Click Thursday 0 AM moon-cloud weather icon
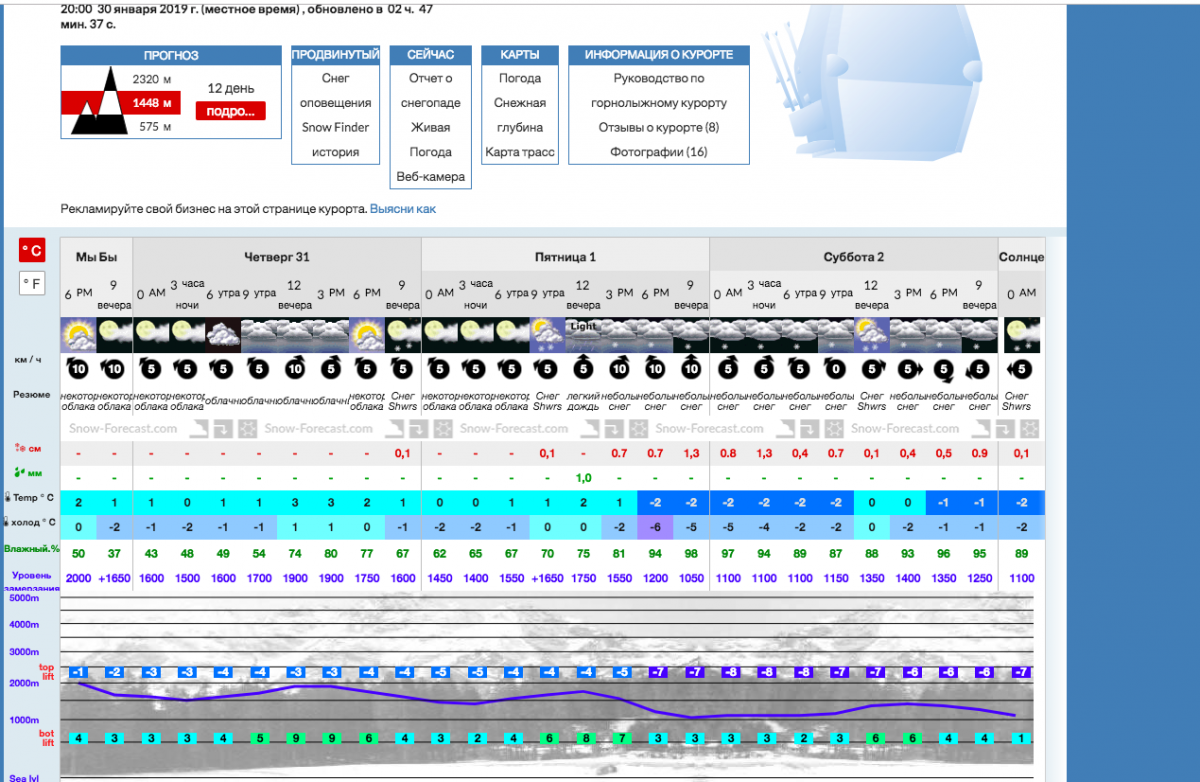 coord(150,334)
